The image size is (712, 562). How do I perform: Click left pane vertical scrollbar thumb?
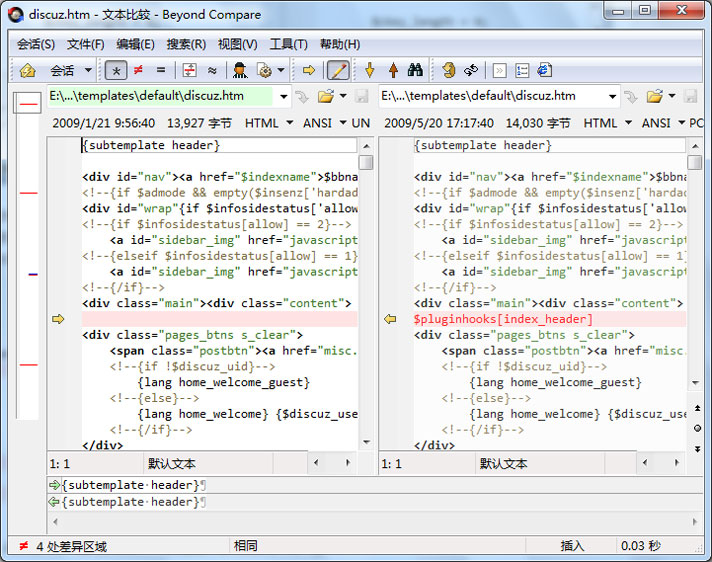(366, 163)
